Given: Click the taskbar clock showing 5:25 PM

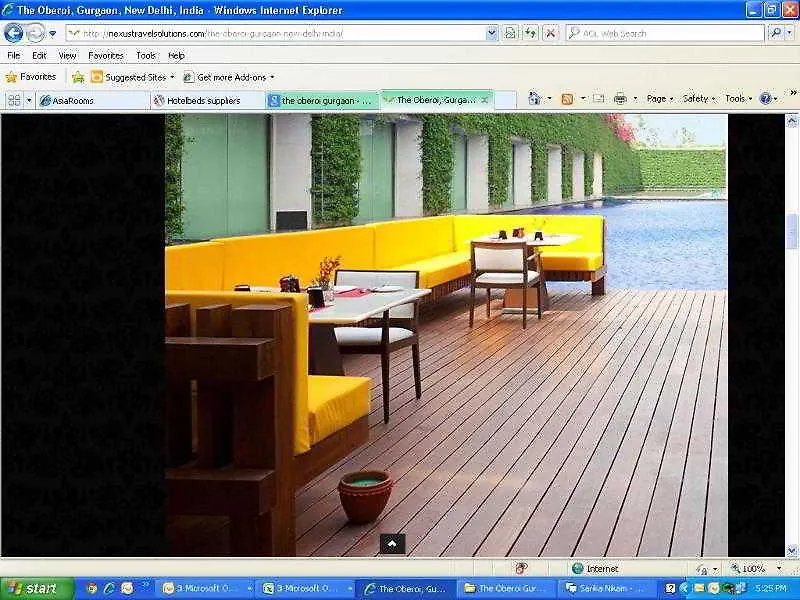Looking at the screenshot, I should pos(771,589).
